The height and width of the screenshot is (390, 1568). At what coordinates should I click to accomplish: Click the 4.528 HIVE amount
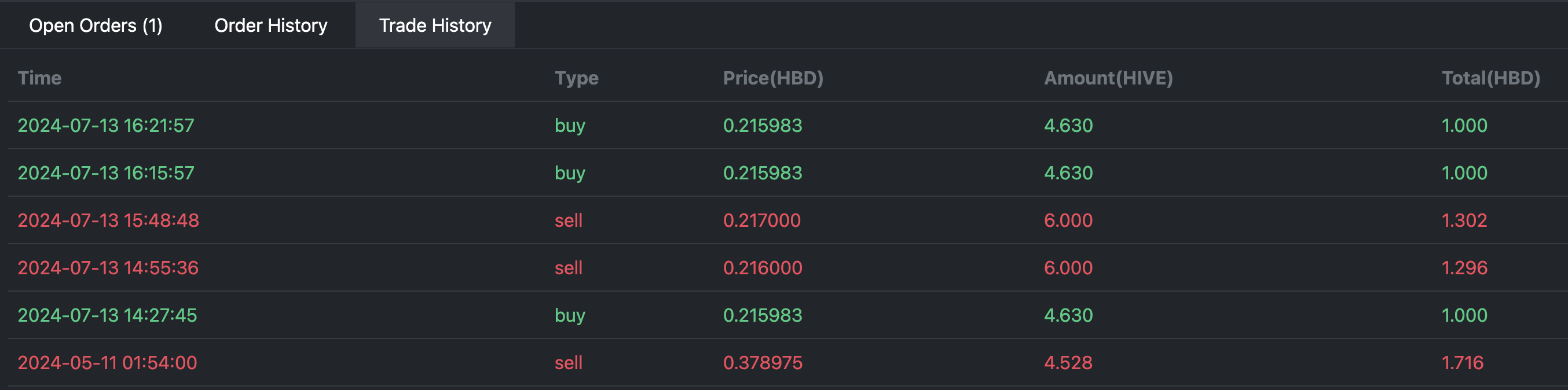tap(1068, 363)
